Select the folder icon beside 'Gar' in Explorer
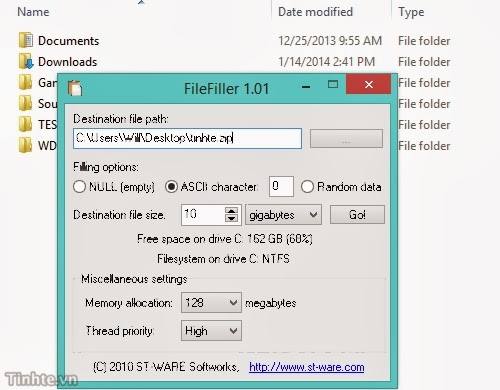 tap(26, 82)
